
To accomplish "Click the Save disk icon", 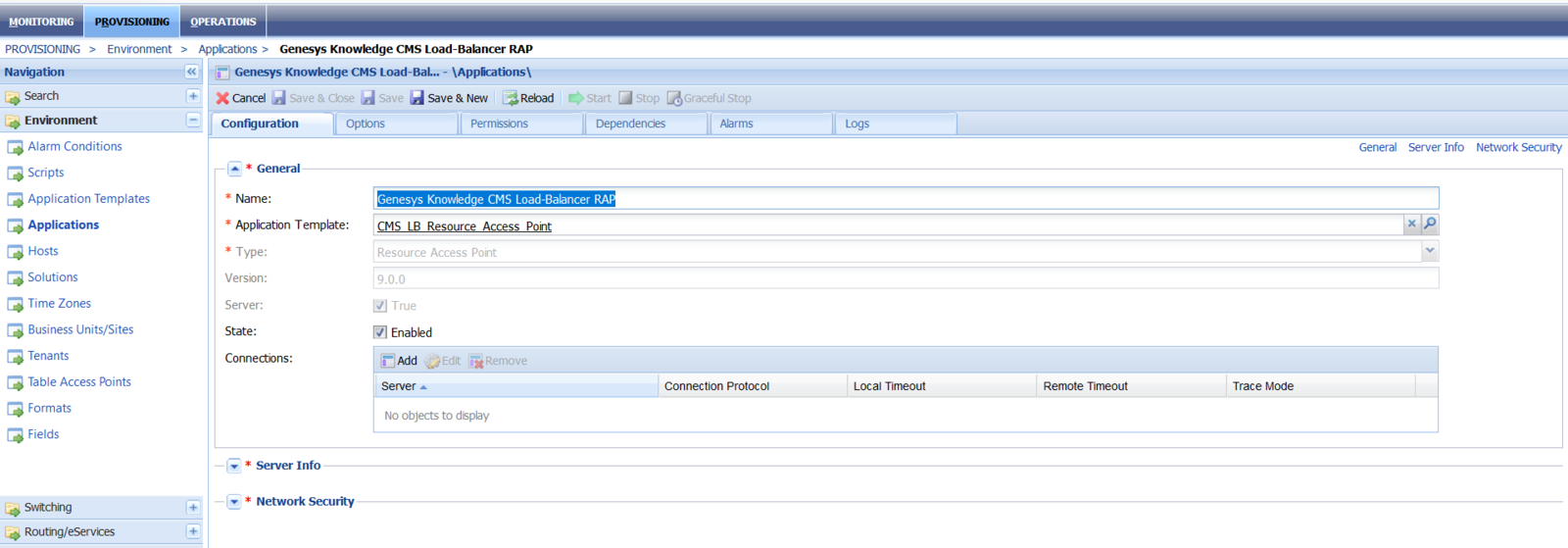I will click(367, 98).
